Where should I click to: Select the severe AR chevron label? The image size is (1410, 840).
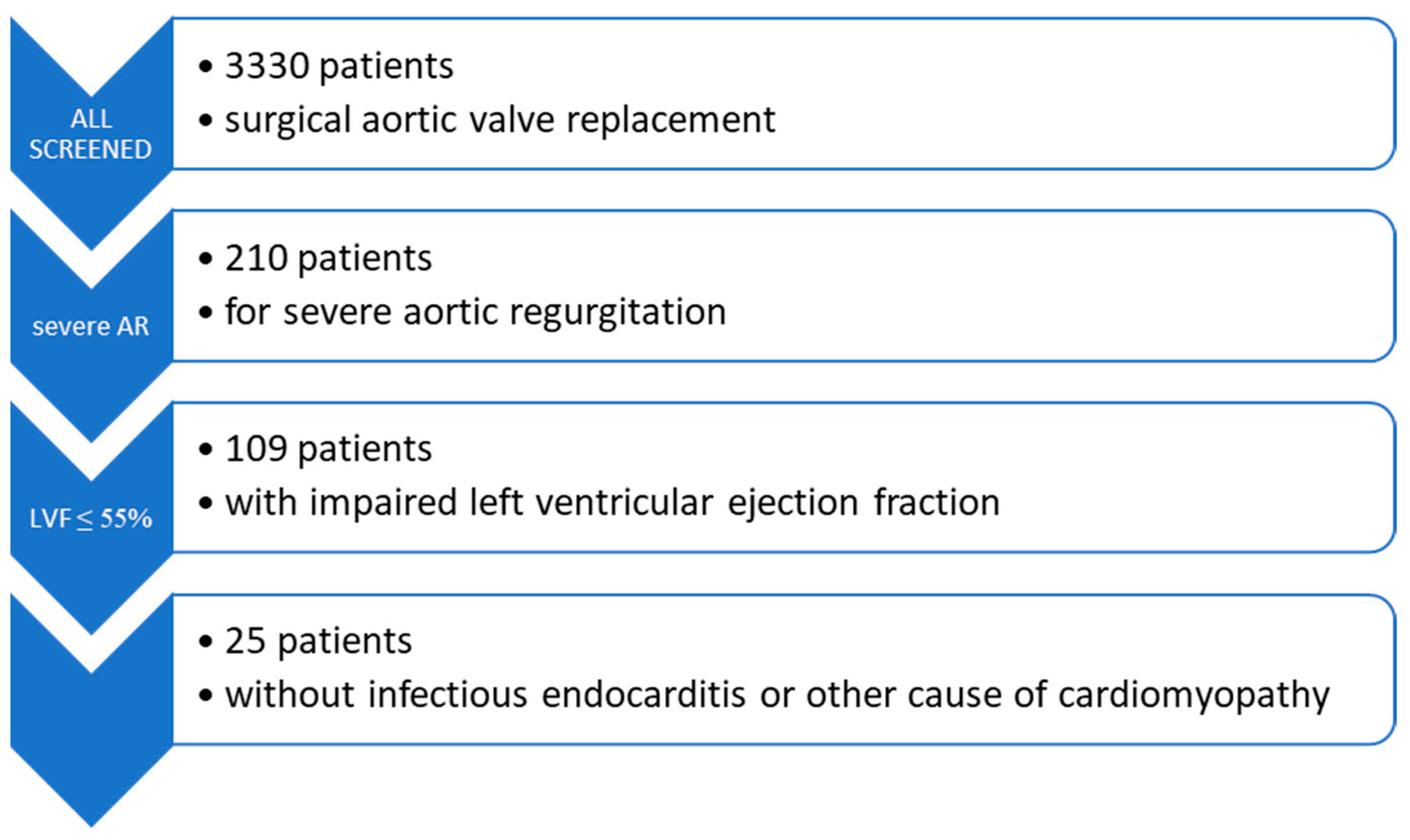(x=91, y=327)
